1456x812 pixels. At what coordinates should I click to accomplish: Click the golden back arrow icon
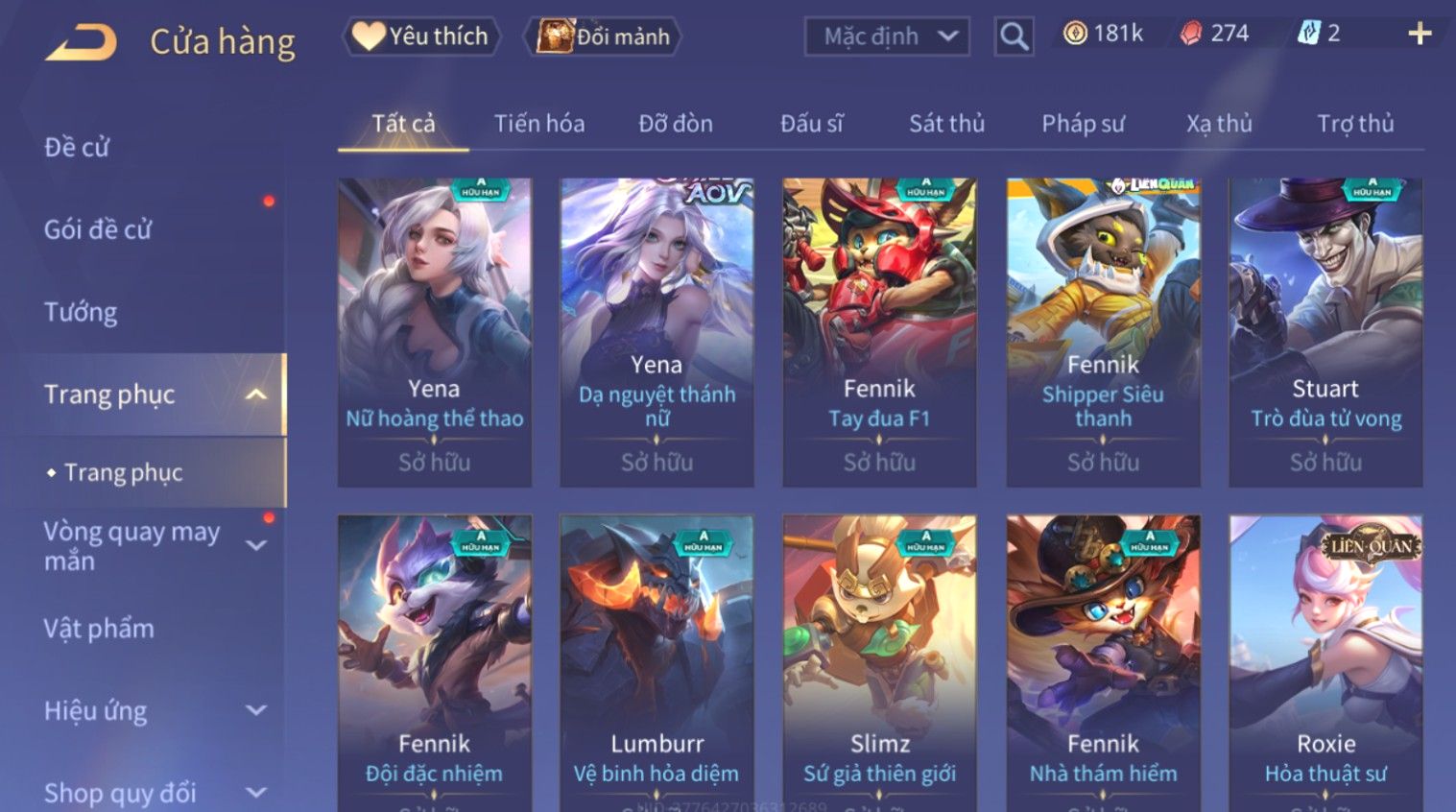[81, 41]
